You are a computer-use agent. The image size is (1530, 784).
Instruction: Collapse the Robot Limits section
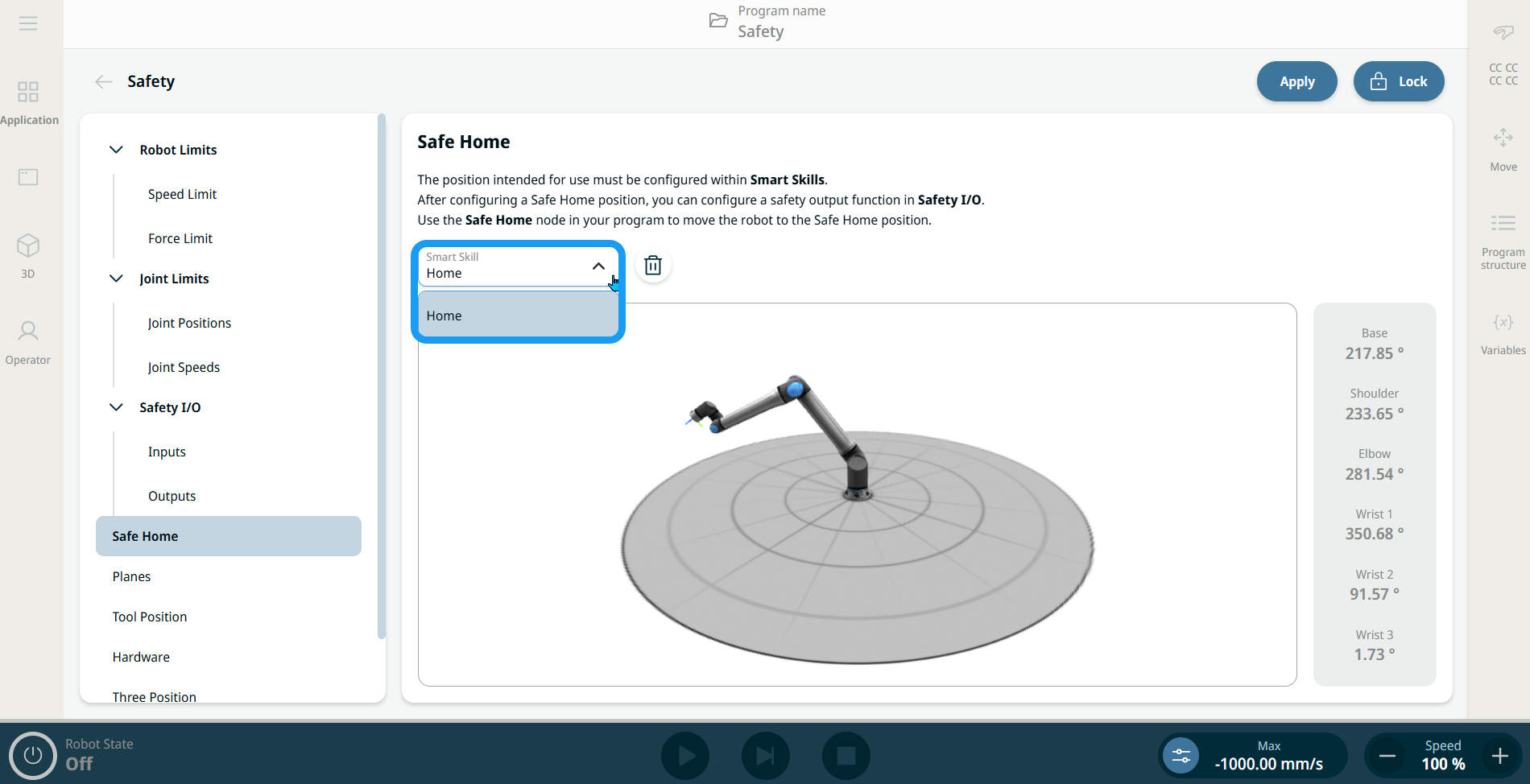click(x=117, y=150)
